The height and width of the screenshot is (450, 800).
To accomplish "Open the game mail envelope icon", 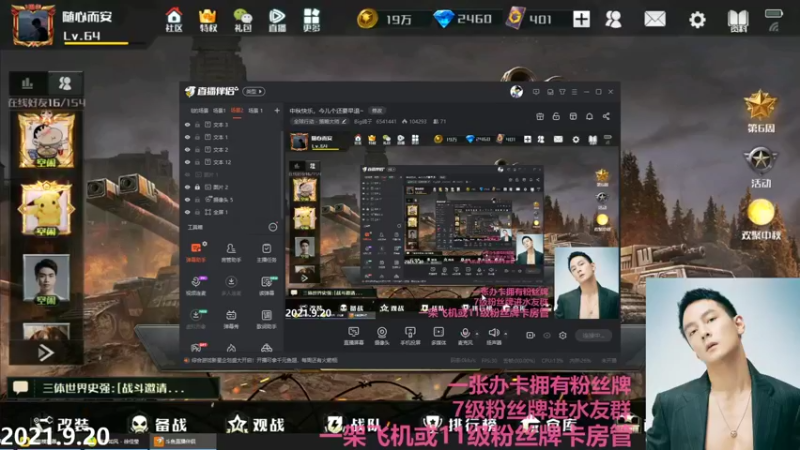I will [x=655, y=19].
